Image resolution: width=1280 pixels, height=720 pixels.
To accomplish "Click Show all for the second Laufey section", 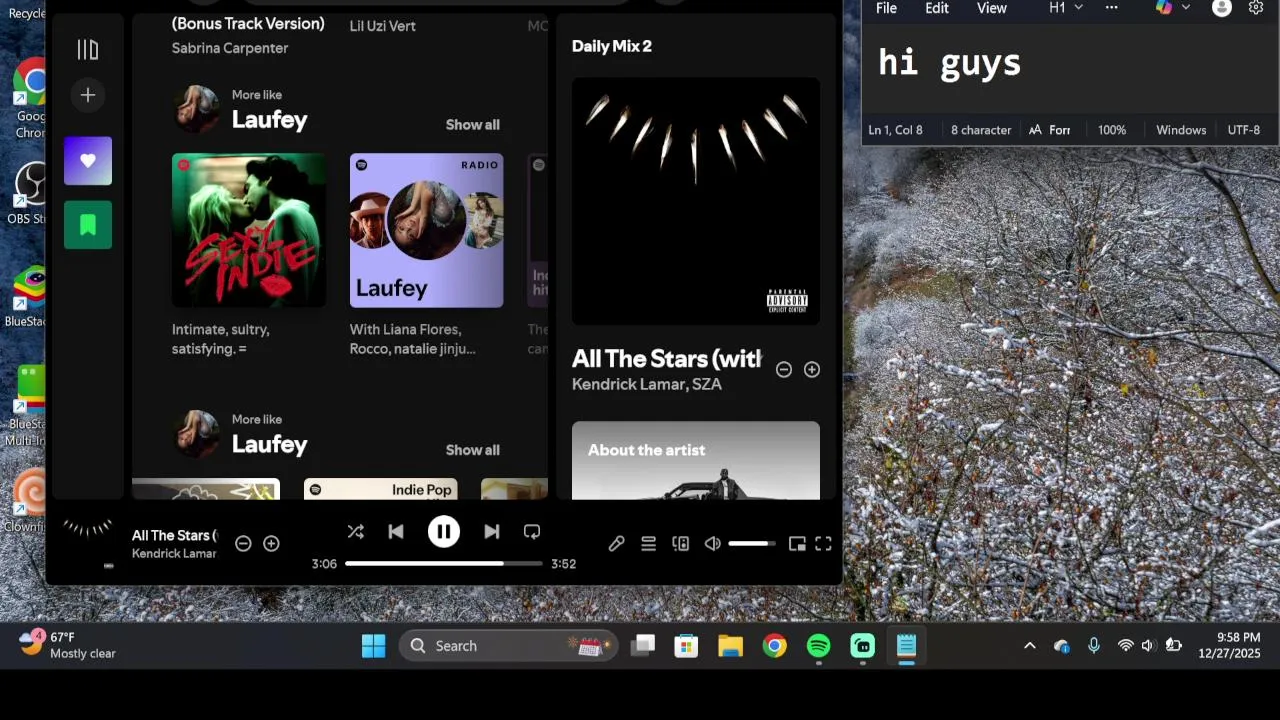I will coord(473,450).
